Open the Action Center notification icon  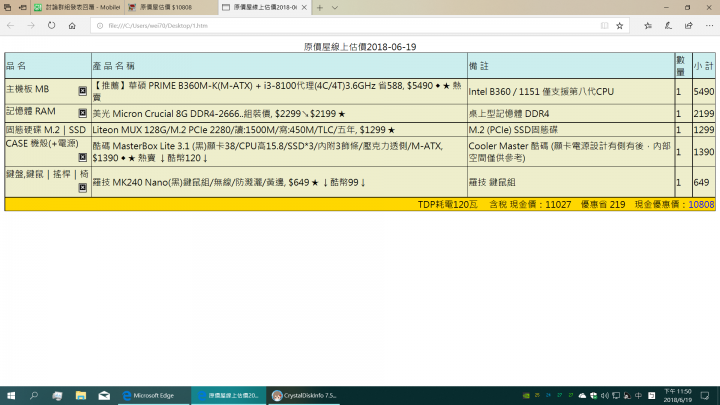[x=705, y=395]
